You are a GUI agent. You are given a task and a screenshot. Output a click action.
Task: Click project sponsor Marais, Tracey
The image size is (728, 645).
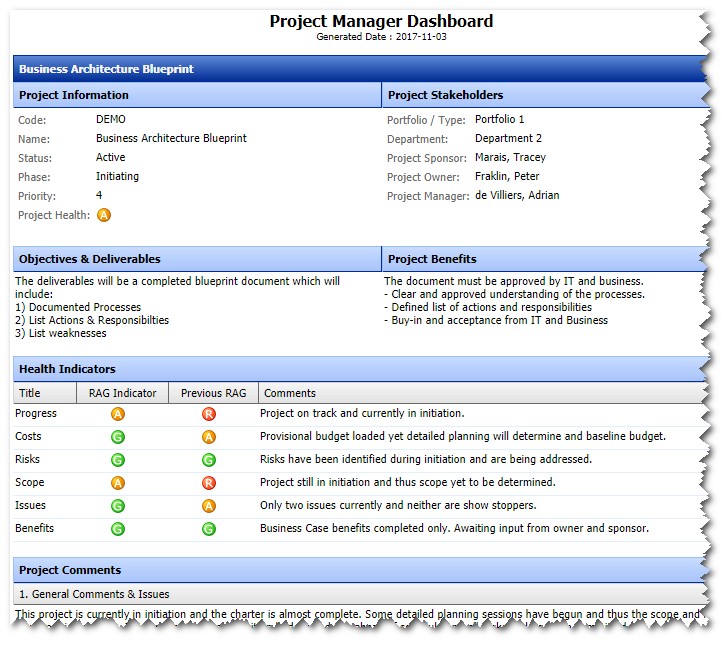click(x=510, y=157)
